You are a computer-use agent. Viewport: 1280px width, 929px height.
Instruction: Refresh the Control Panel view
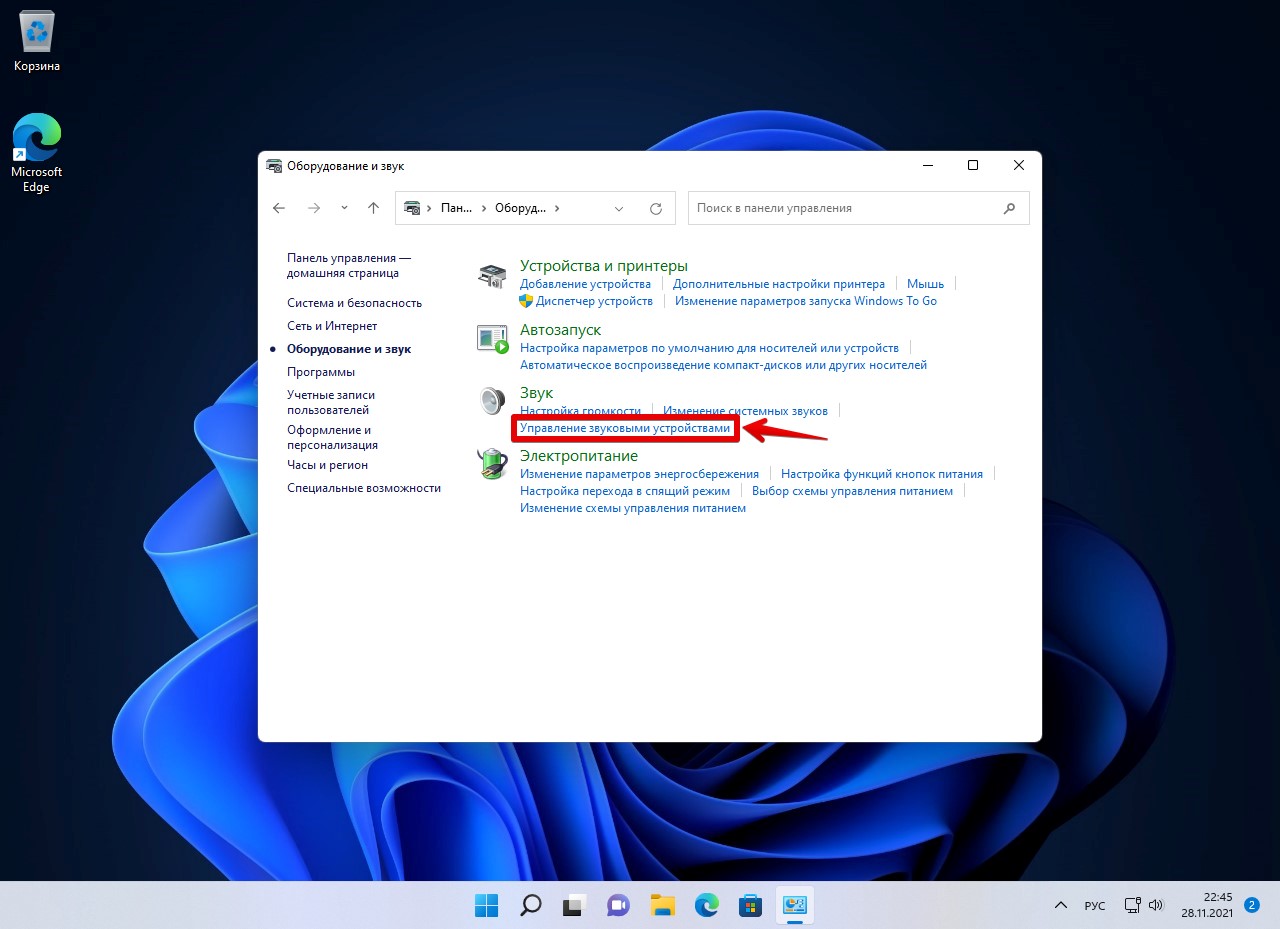(x=656, y=208)
